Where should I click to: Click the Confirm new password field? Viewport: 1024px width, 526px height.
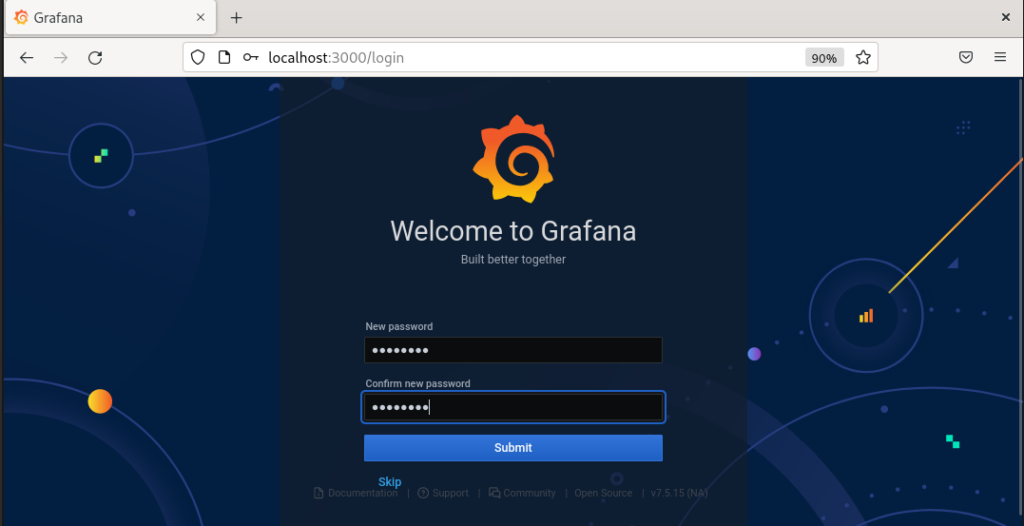513,408
